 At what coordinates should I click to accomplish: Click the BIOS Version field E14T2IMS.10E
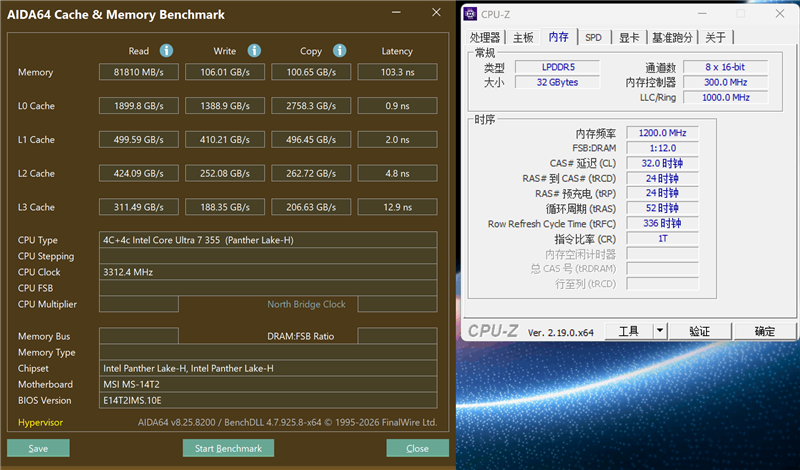point(268,400)
